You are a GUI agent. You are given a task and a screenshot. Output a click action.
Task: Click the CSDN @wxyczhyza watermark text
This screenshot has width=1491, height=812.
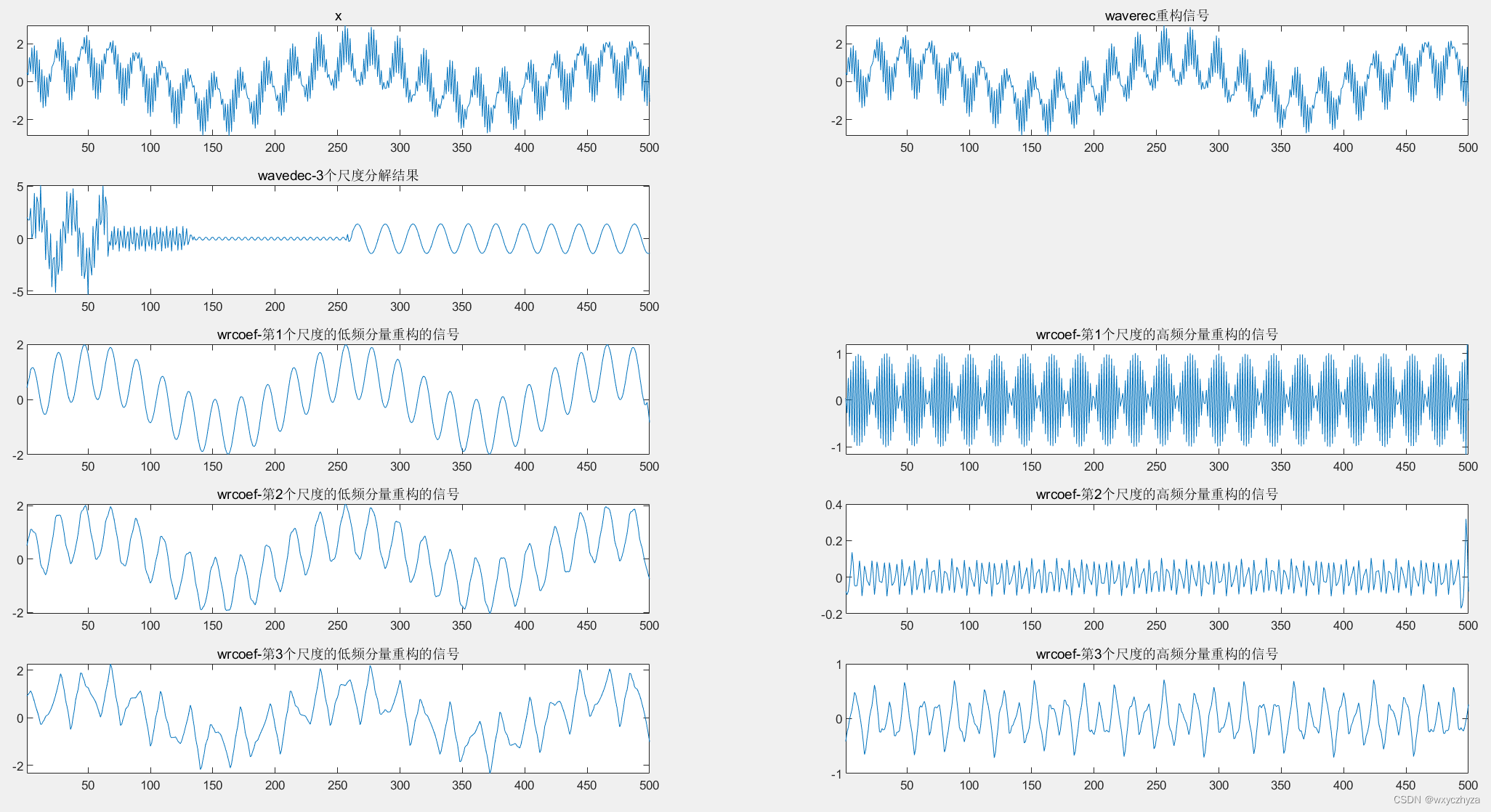pyautogui.click(x=1436, y=800)
